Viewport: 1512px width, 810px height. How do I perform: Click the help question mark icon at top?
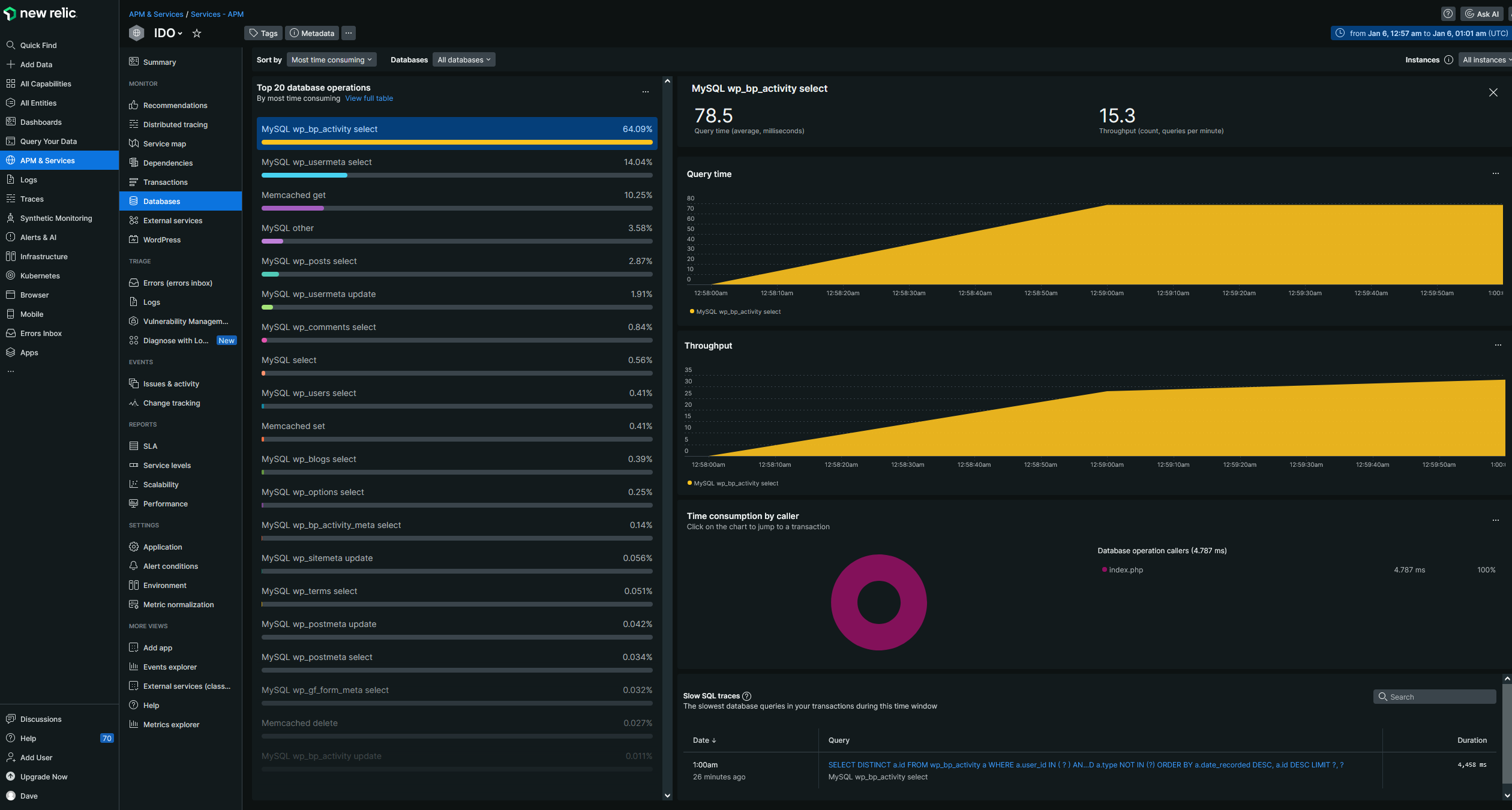pos(1448,14)
